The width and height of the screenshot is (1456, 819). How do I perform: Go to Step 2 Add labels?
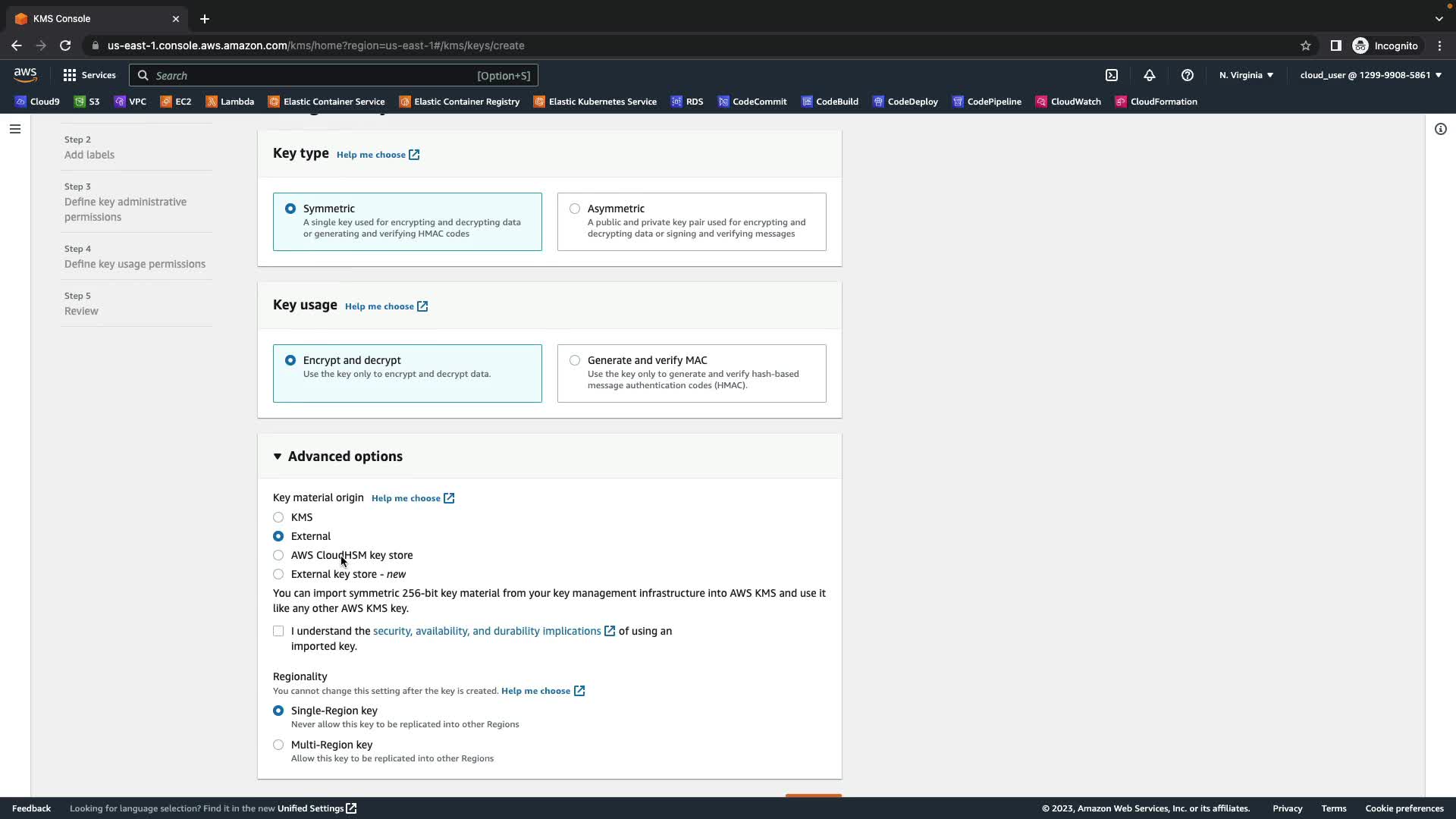pos(89,155)
